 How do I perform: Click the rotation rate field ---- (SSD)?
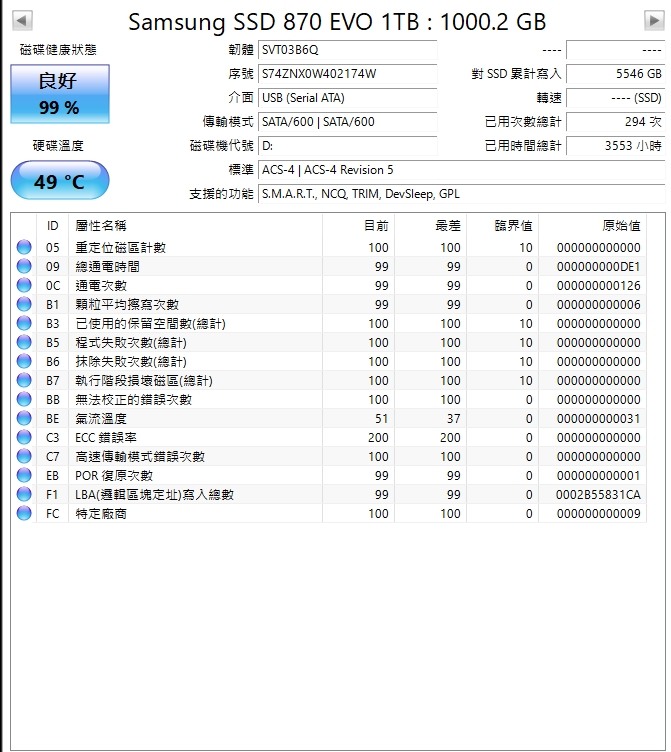click(x=615, y=98)
